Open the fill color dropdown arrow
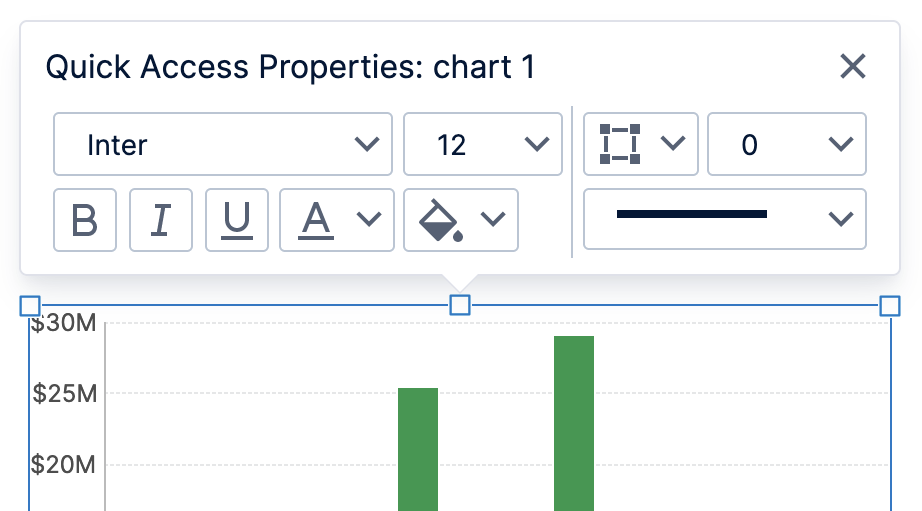Image resolution: width=922 pixels, height=511 pixels. [x=493, y=219]
